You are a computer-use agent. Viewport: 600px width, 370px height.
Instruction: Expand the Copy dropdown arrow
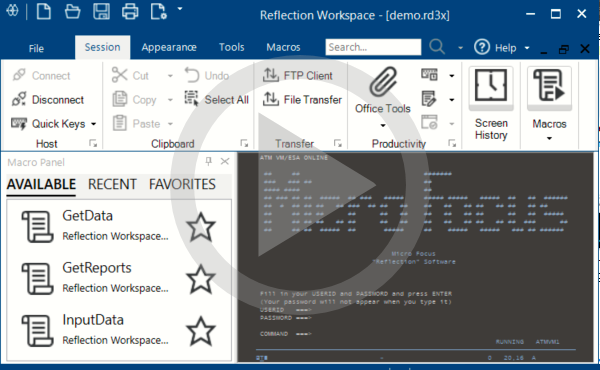170,100
